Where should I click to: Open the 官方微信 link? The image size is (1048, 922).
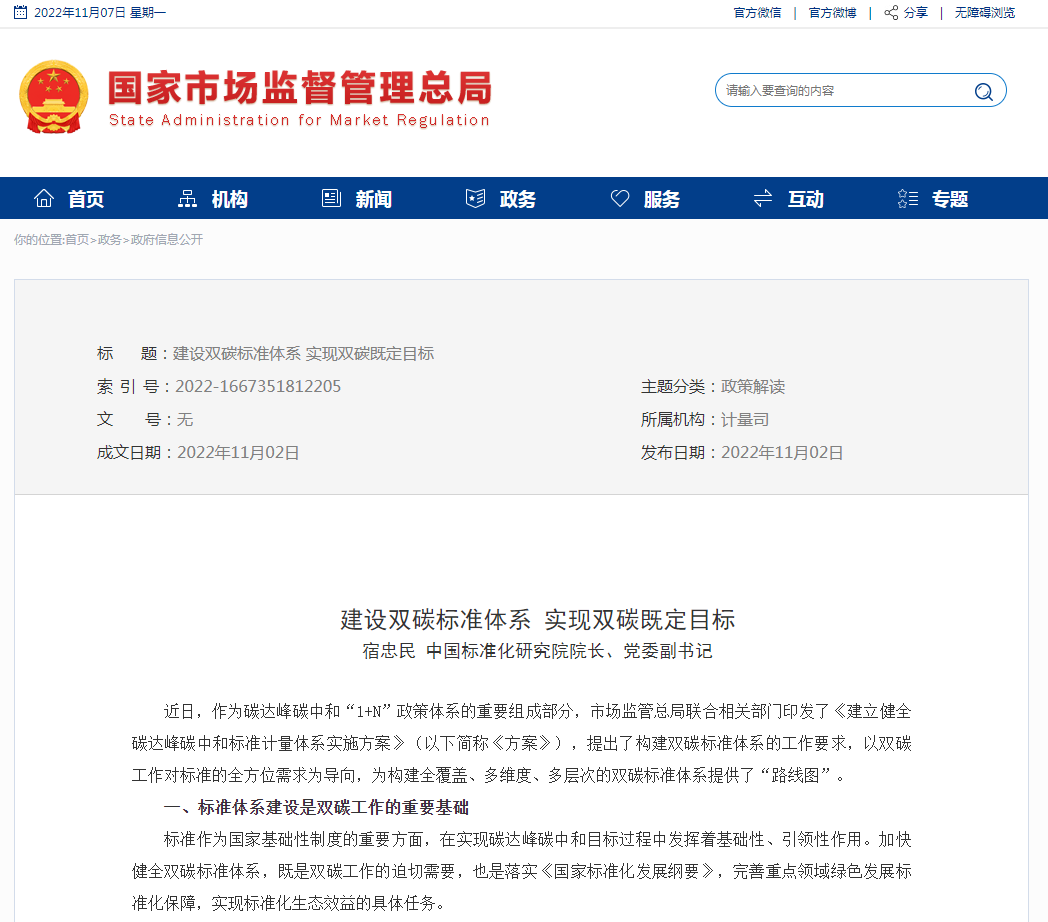757,14
